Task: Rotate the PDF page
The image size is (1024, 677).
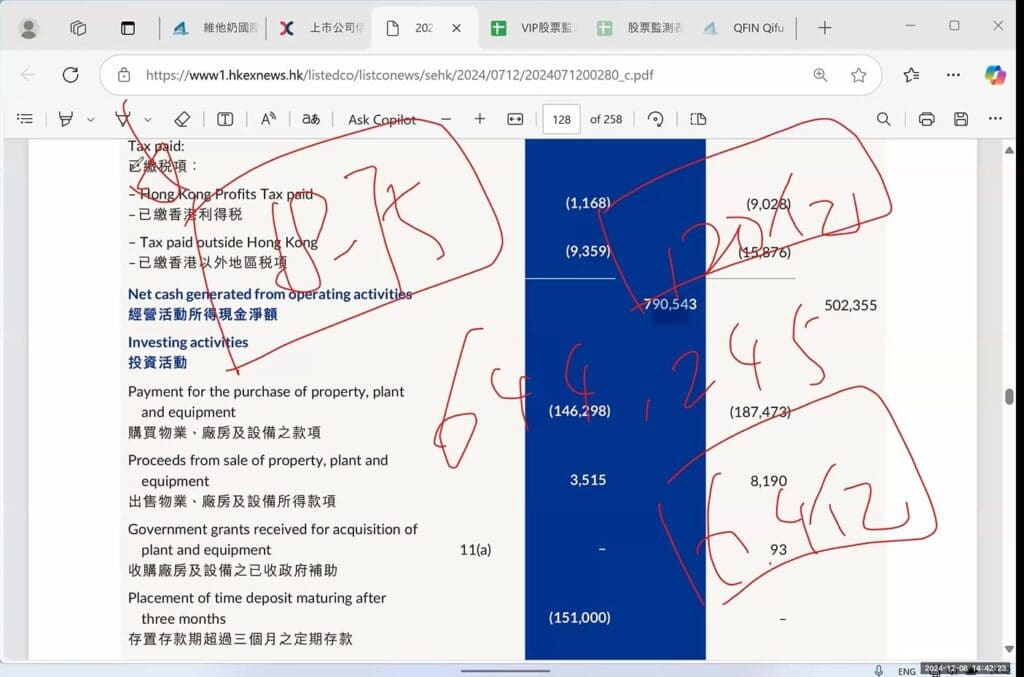Action: (656, 119)
